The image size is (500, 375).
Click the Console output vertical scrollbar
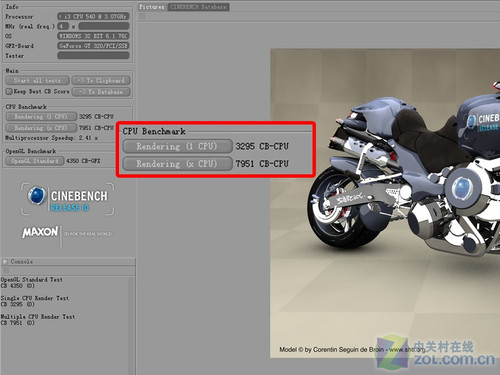coord(132,325)
